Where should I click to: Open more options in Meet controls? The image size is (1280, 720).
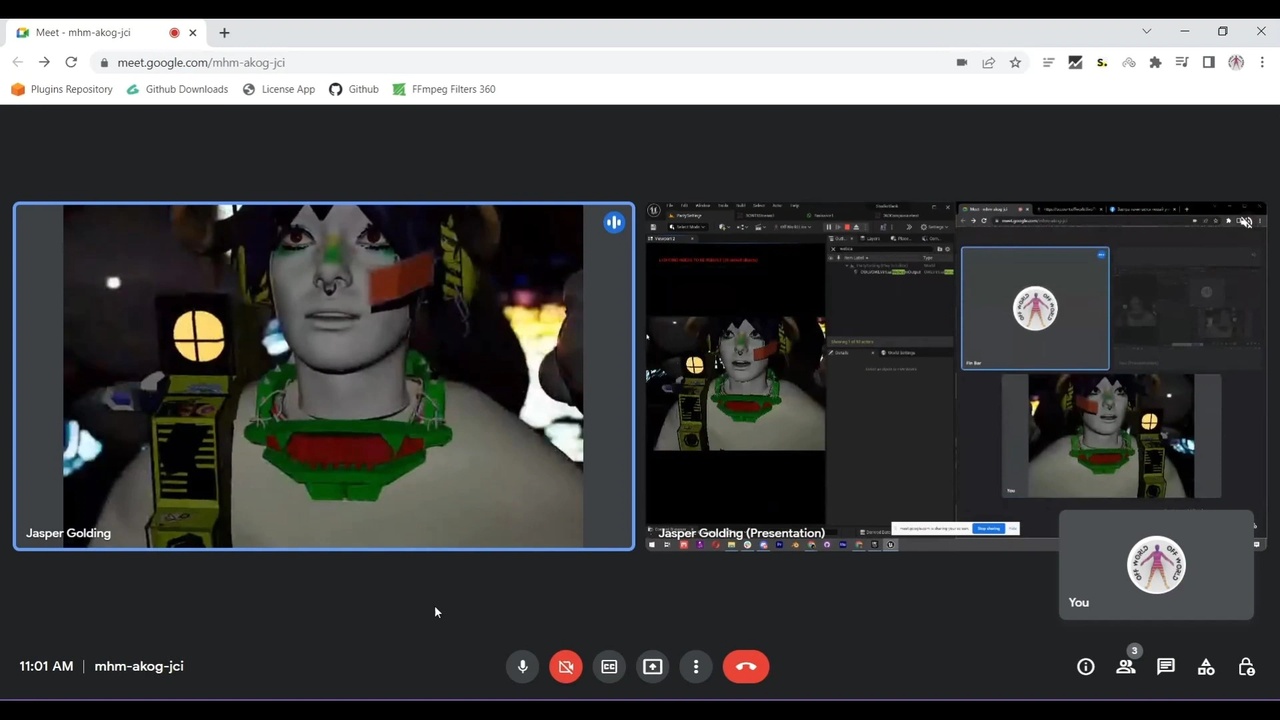coord(696,667)
